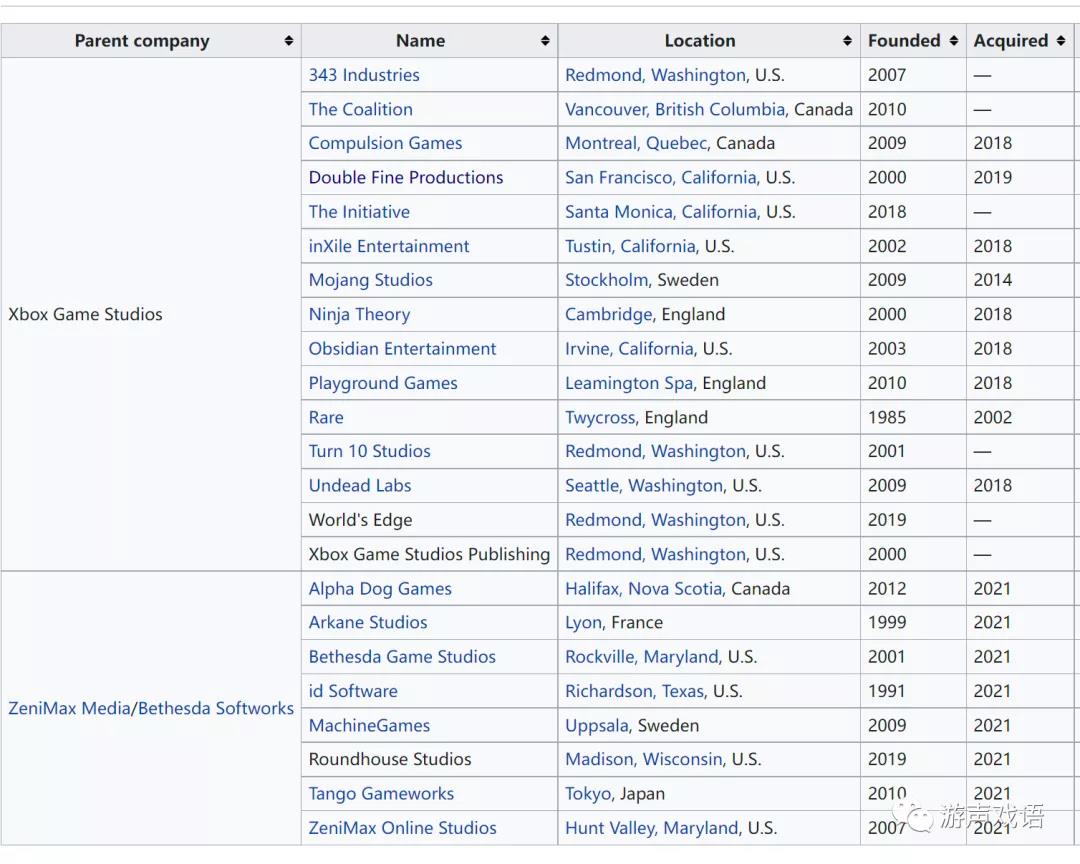
Task: Open the Tango Gameworks link
Action: tap(381, 794)
